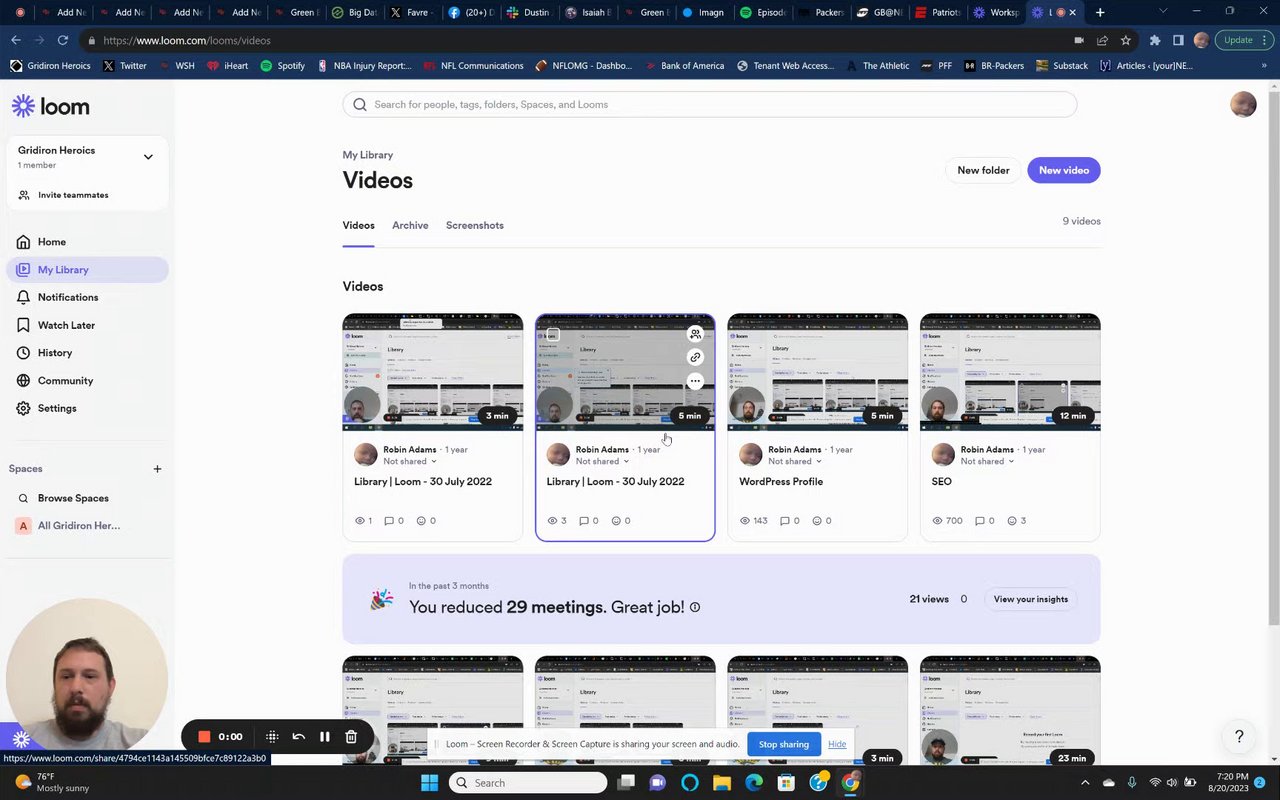Open the WordPress Profile video thumbnail

[818, 372]
